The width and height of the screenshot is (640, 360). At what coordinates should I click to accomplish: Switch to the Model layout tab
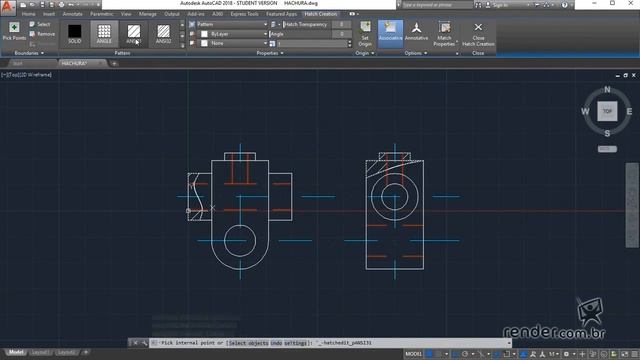pos(16,352)
